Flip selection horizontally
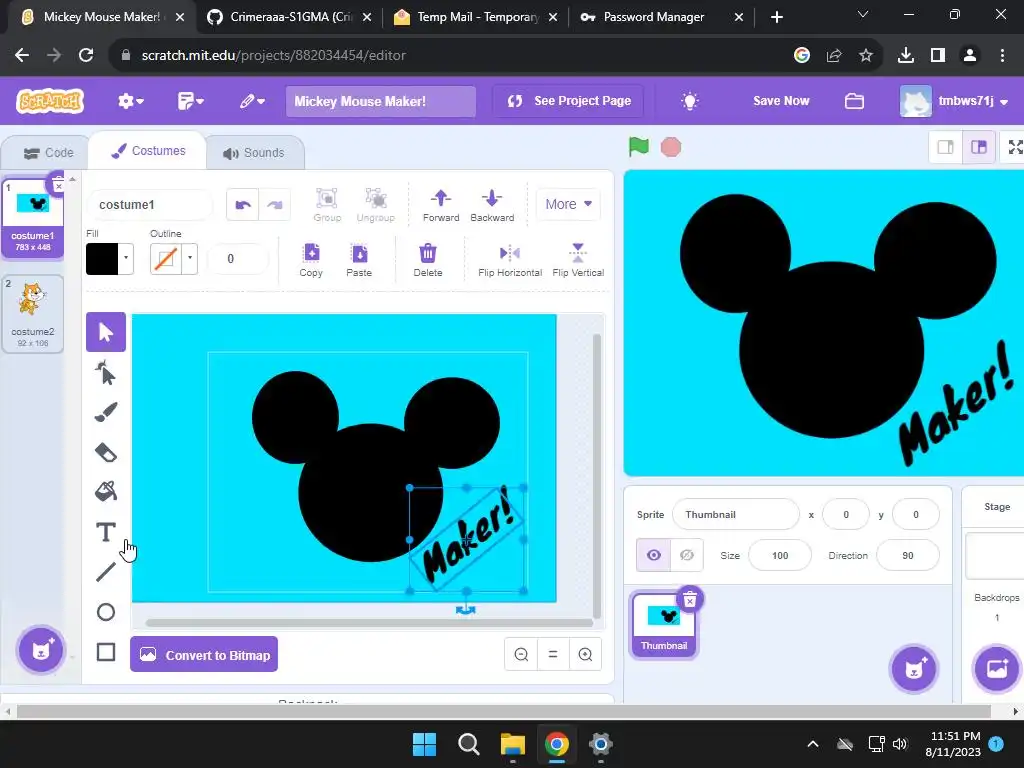1024x768 pixels. tap(510, 260)
